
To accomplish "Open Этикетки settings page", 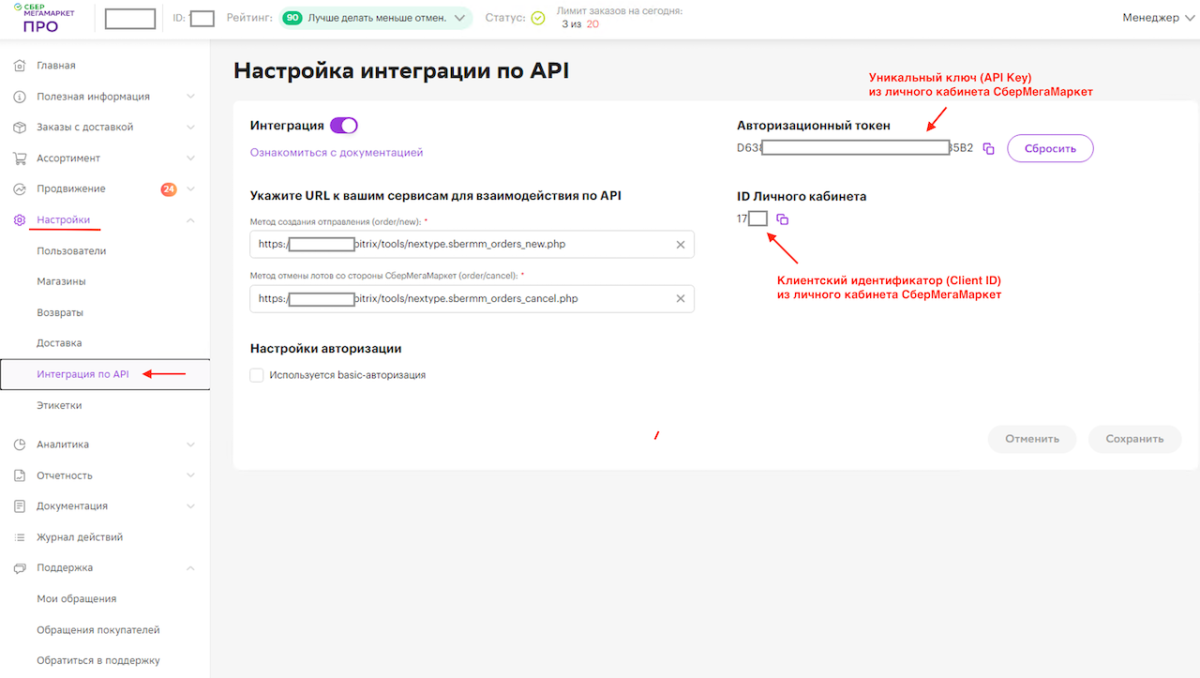I will click(59, 406).
